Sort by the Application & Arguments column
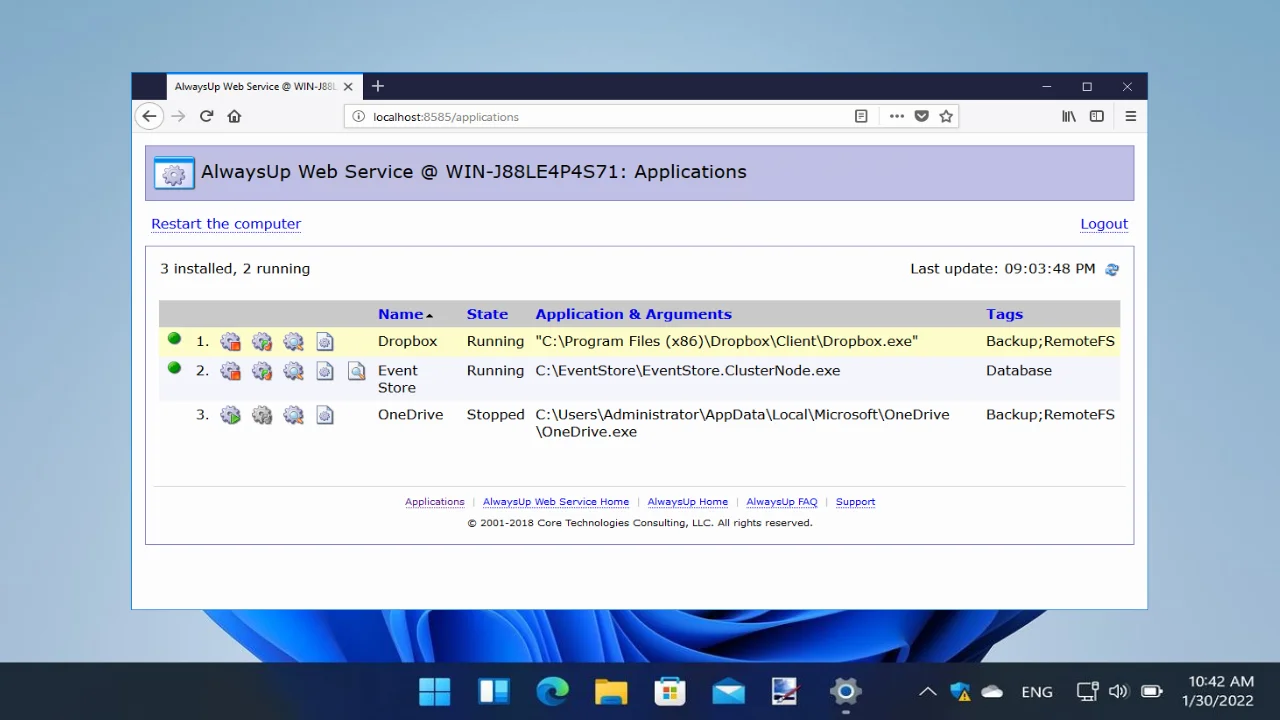The width and height of the screenshot is (1280, 720). pos(633,314)
